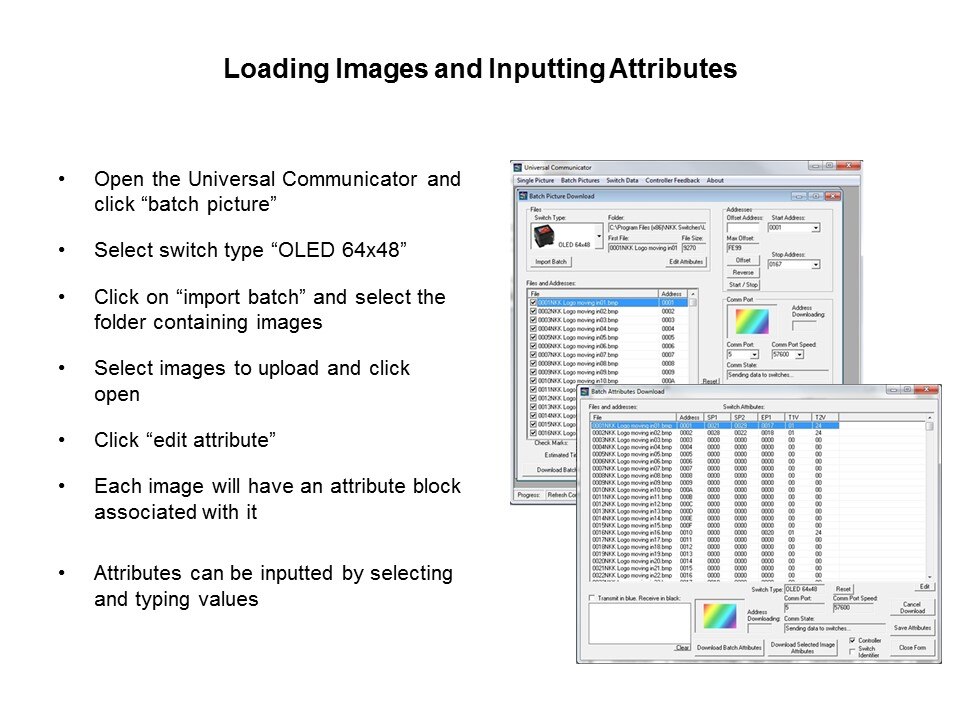Open the Switch Type dropdown

600,237
